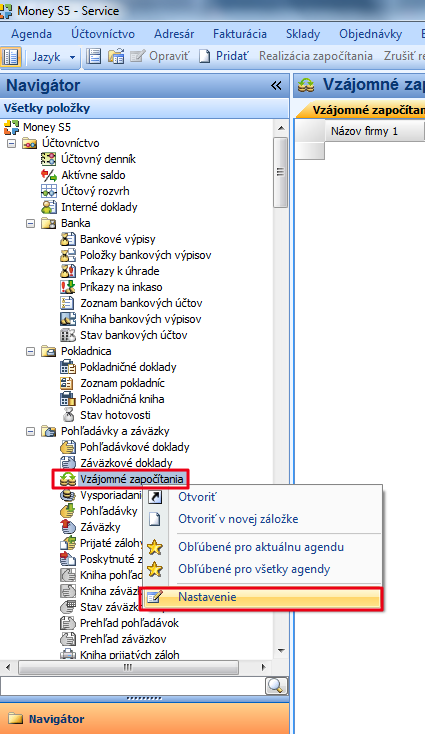425x734 pixels.
Task: Click the Všetky položky header
Action: (x=145, y=109)
